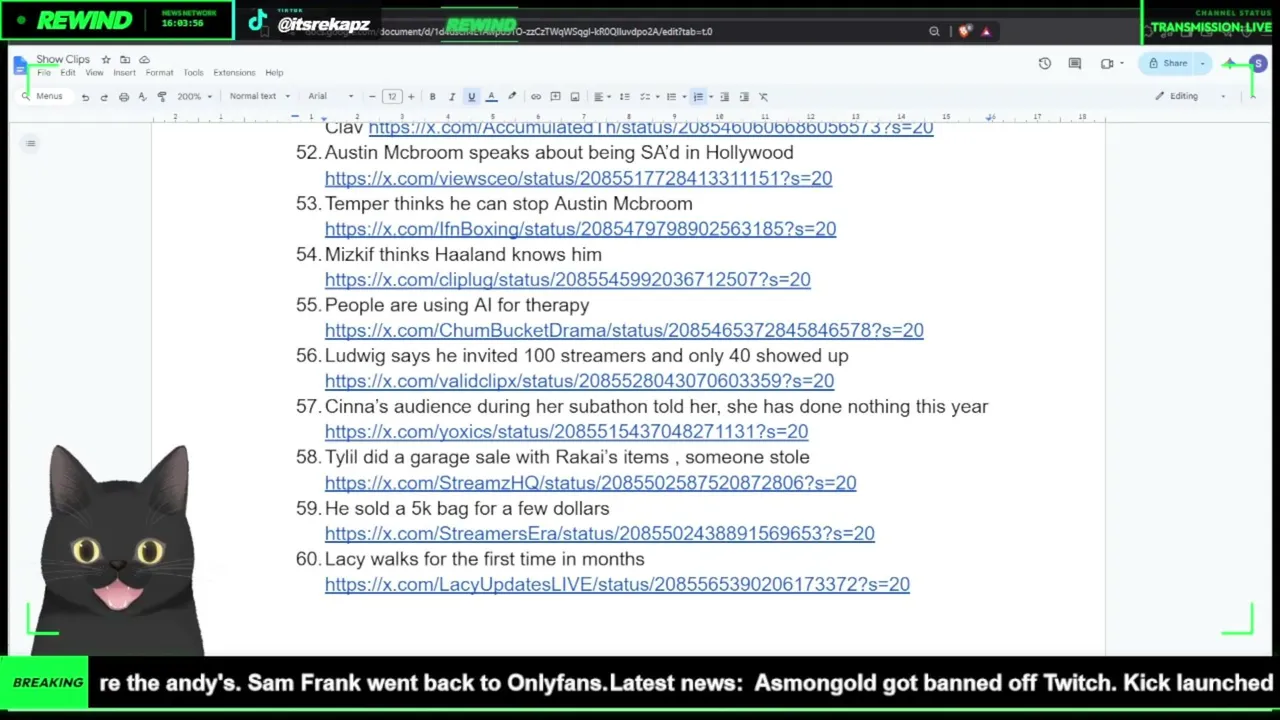Toggle the numbered list button

(698, 97)
